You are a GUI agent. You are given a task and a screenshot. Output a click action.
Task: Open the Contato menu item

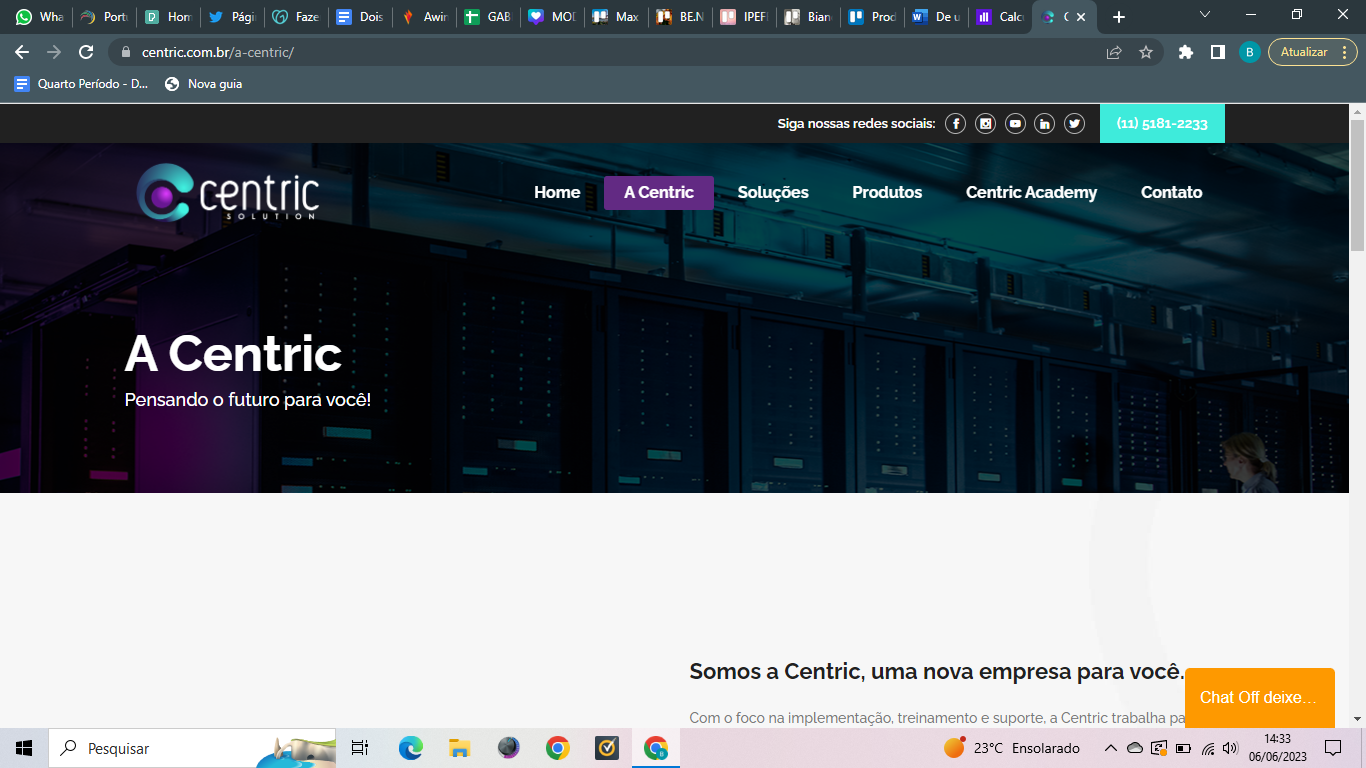point(1172,192)
